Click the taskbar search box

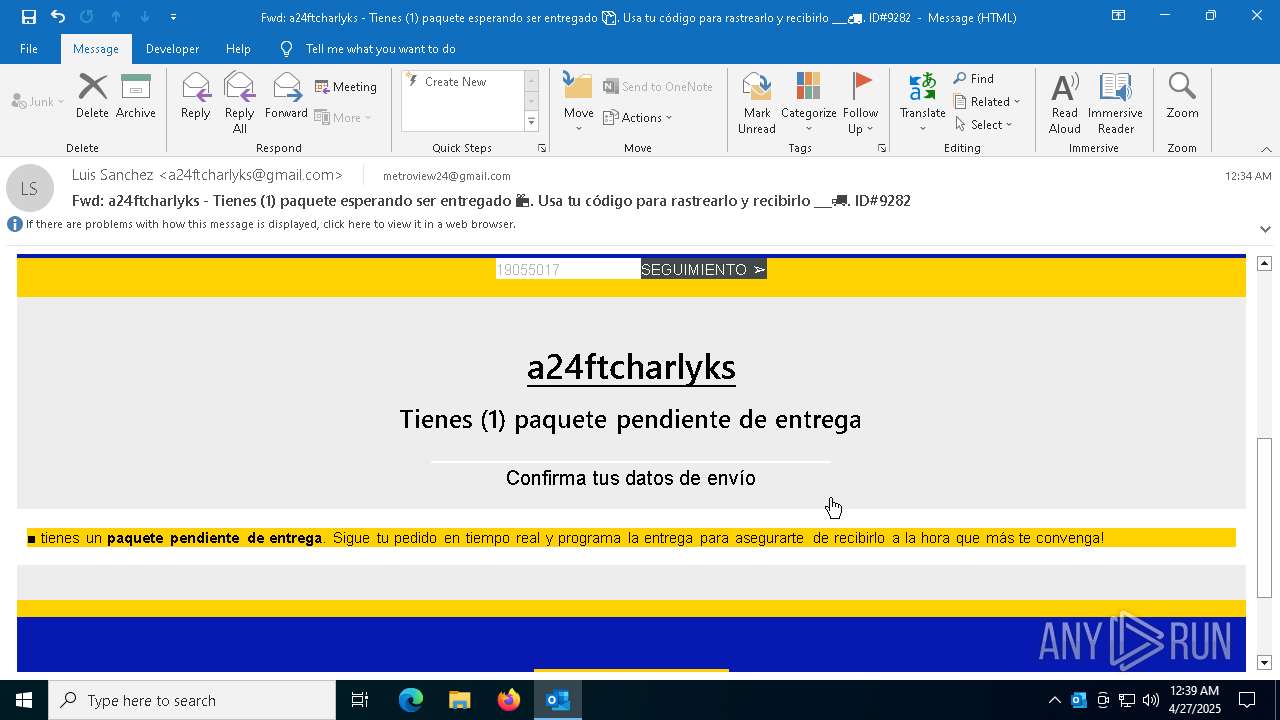[192, 700]
